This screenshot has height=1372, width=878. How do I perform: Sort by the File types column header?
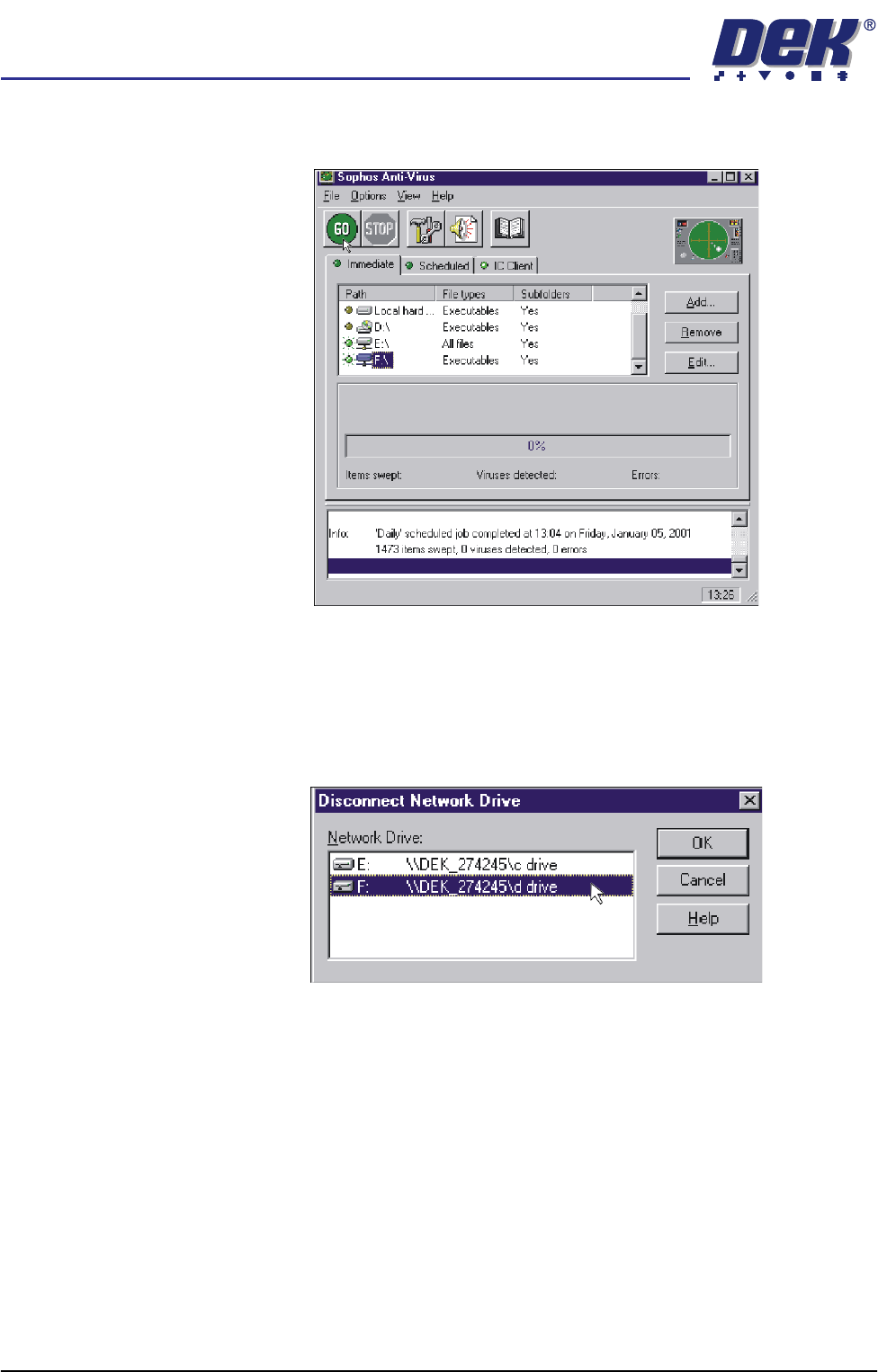pos(474,294)
